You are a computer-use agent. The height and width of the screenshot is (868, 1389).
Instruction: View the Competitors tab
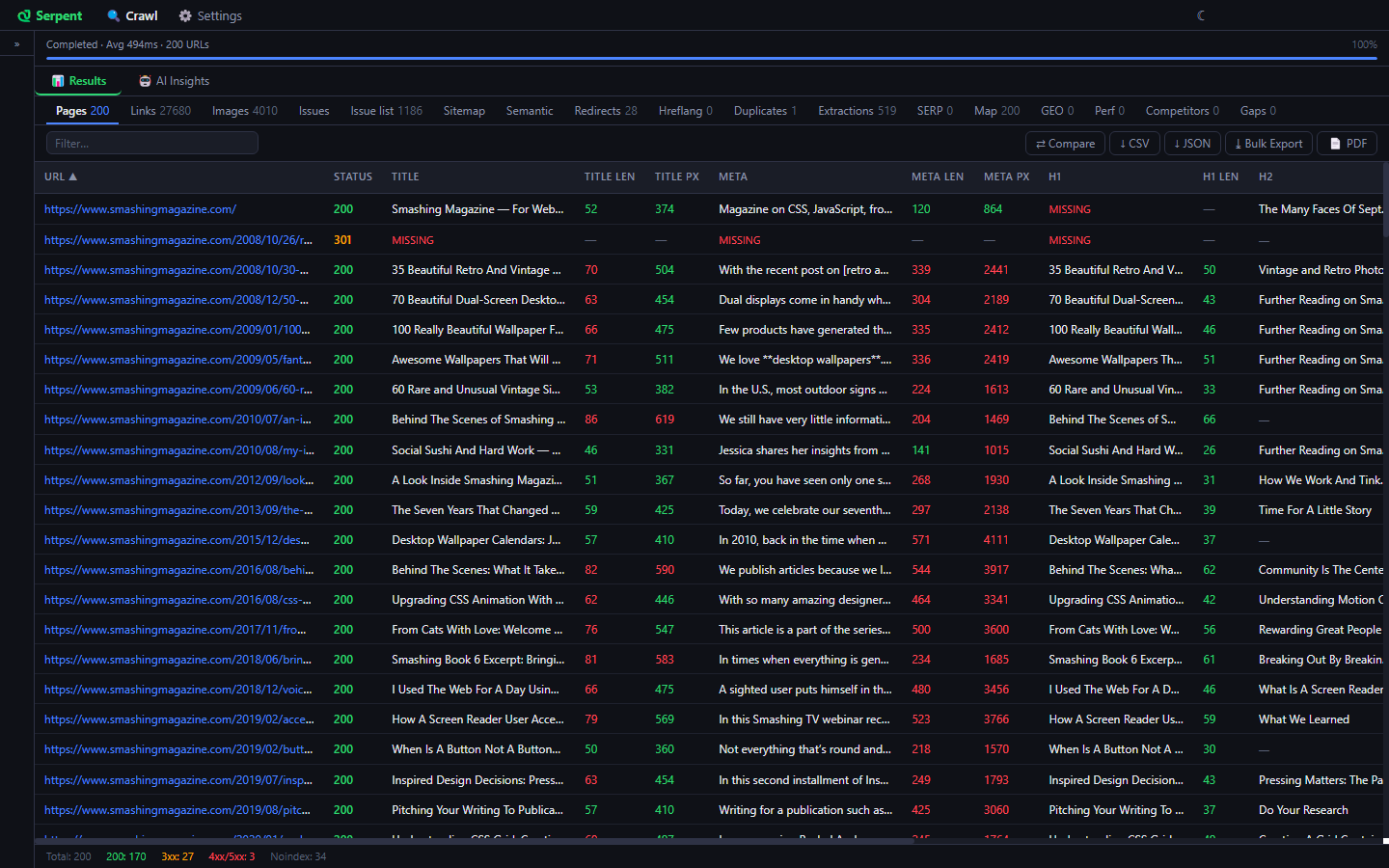1183,111
